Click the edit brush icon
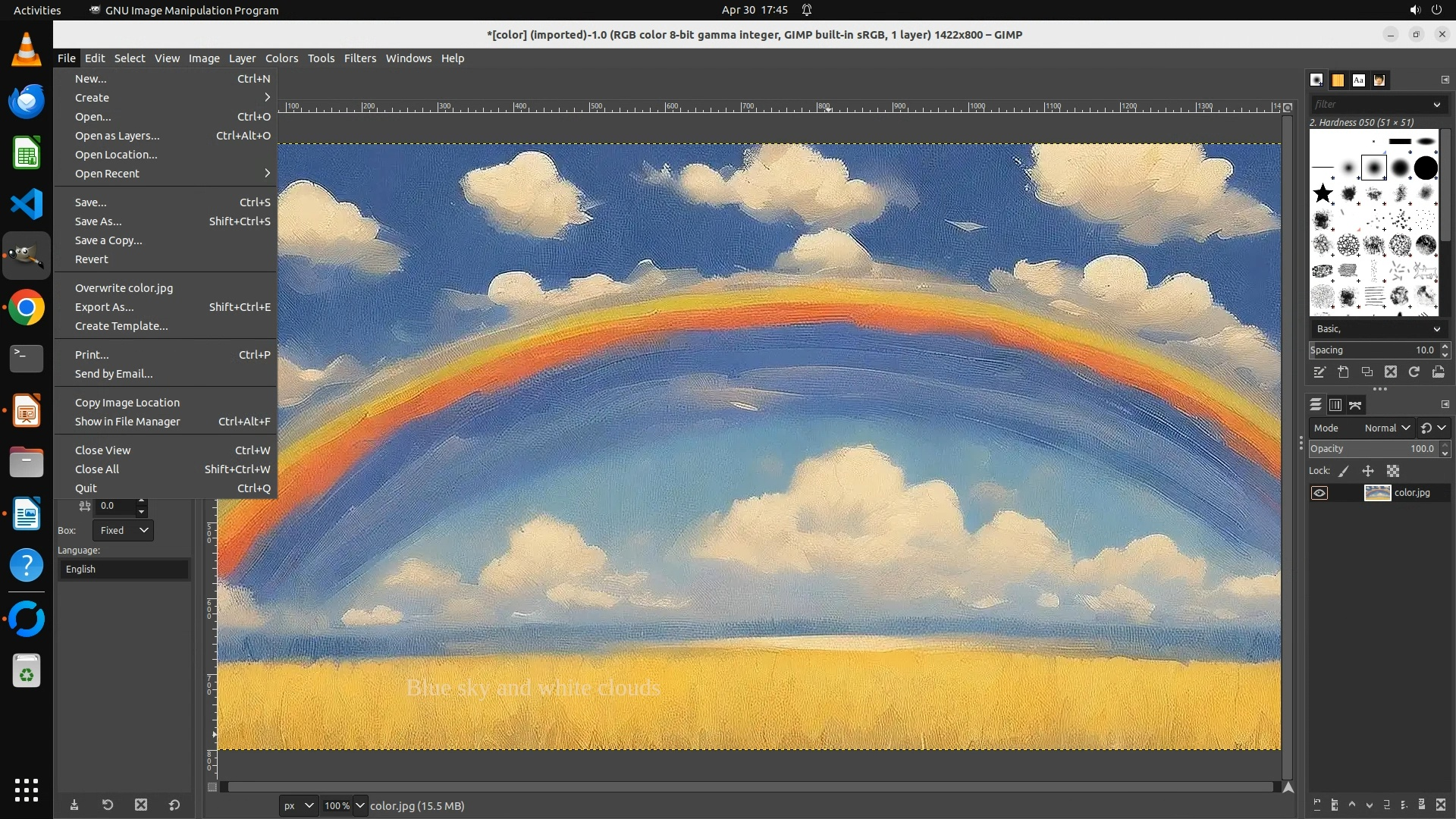 [1319, 372]
